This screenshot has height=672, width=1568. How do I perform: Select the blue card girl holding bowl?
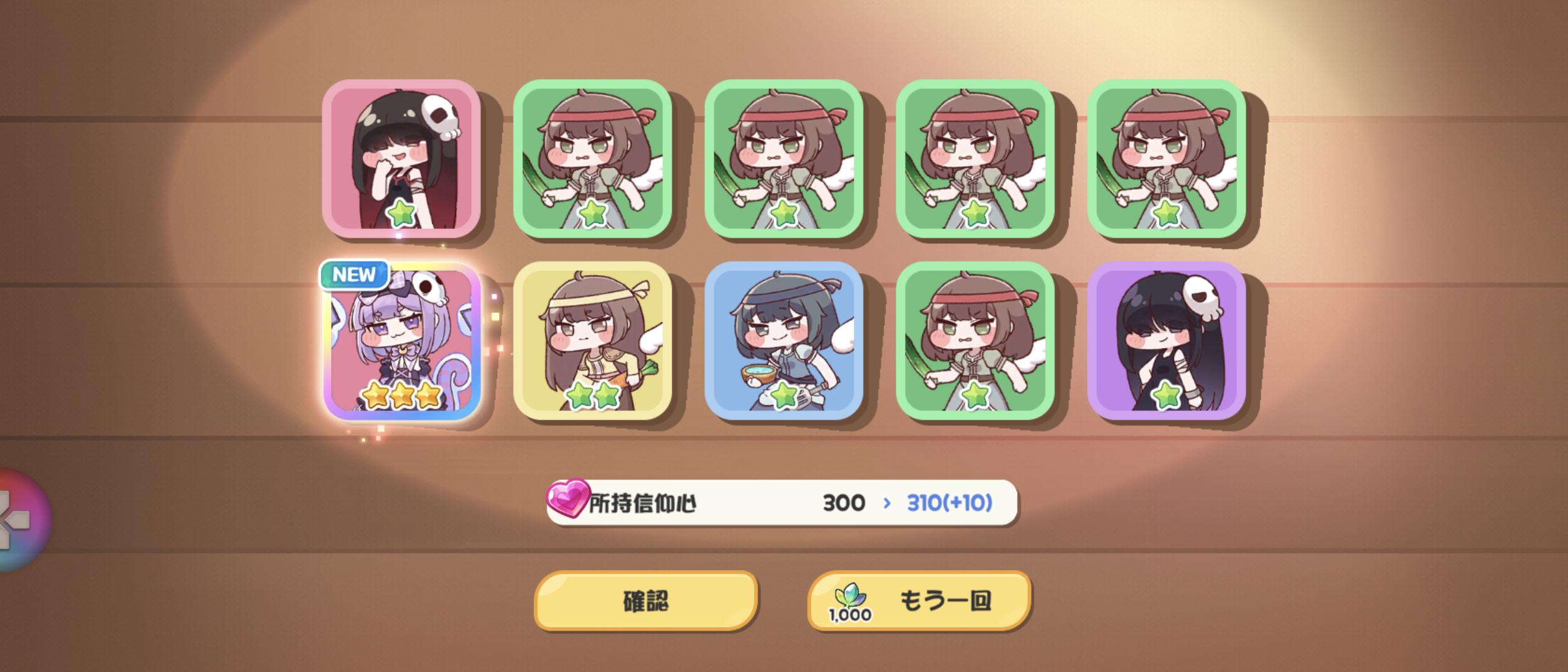(783, 340)
